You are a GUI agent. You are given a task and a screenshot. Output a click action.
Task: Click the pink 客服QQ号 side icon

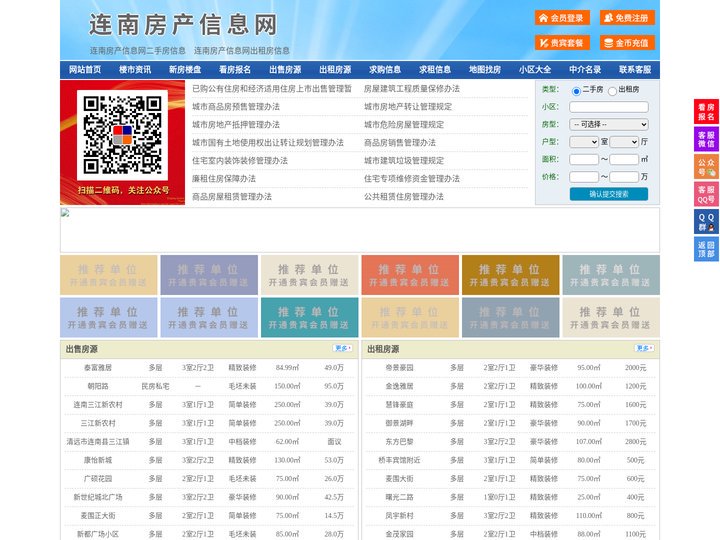(706, 194)
